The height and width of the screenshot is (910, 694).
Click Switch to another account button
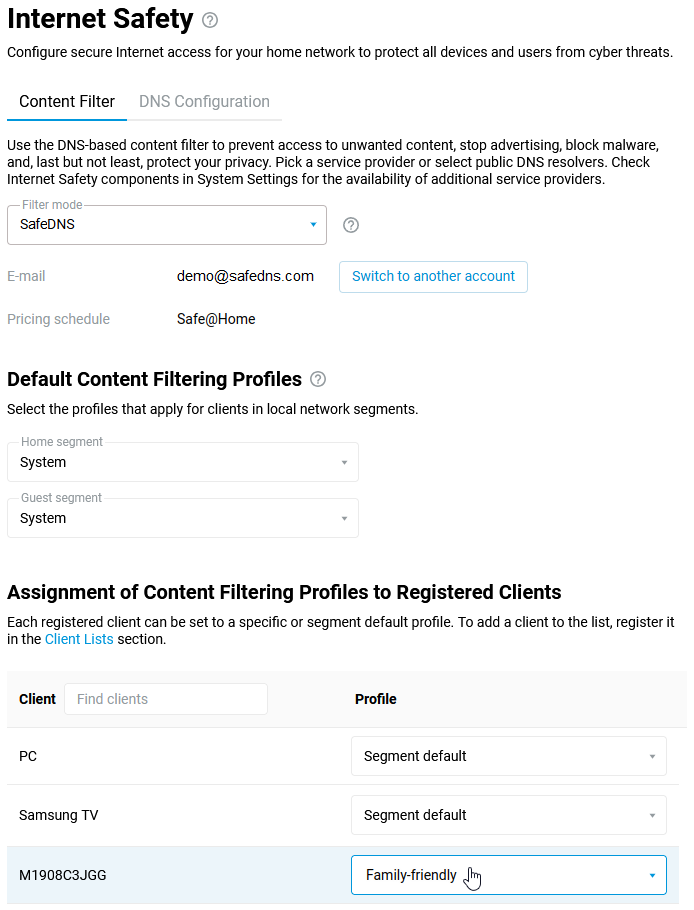433,277
